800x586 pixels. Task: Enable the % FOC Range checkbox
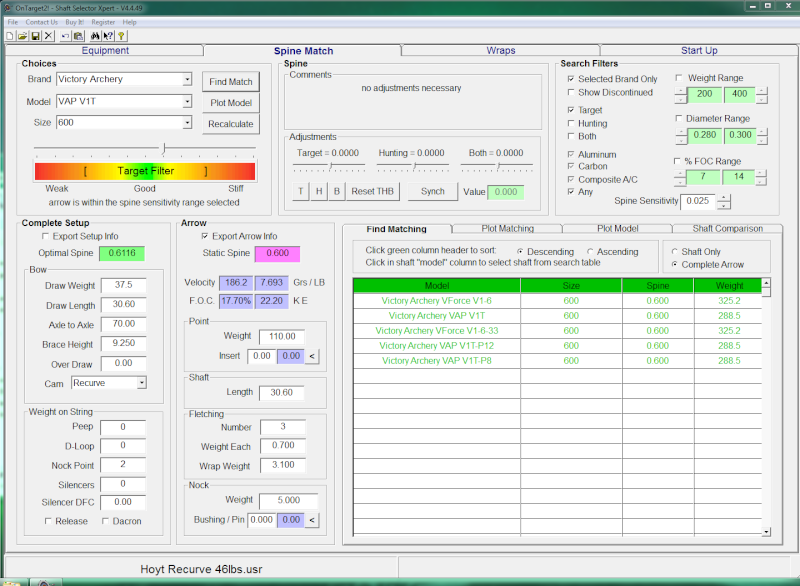678,161
